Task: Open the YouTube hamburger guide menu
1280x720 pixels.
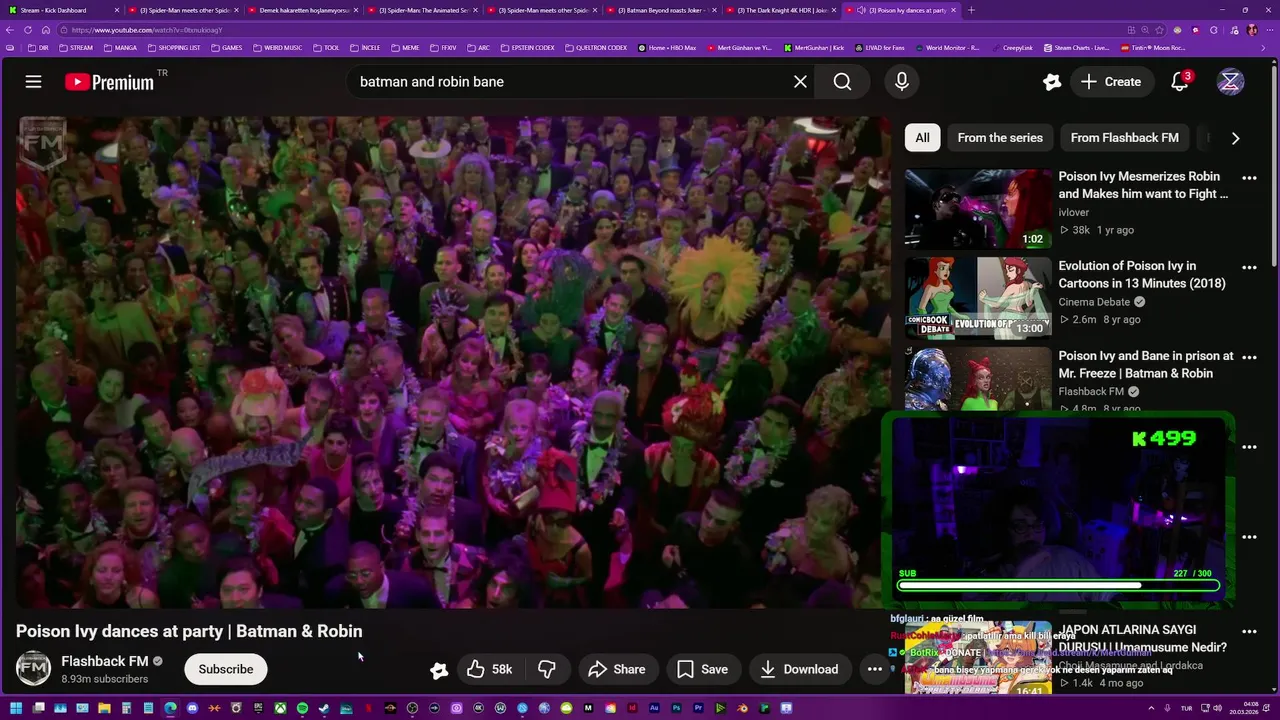Action: click(33, 82)
